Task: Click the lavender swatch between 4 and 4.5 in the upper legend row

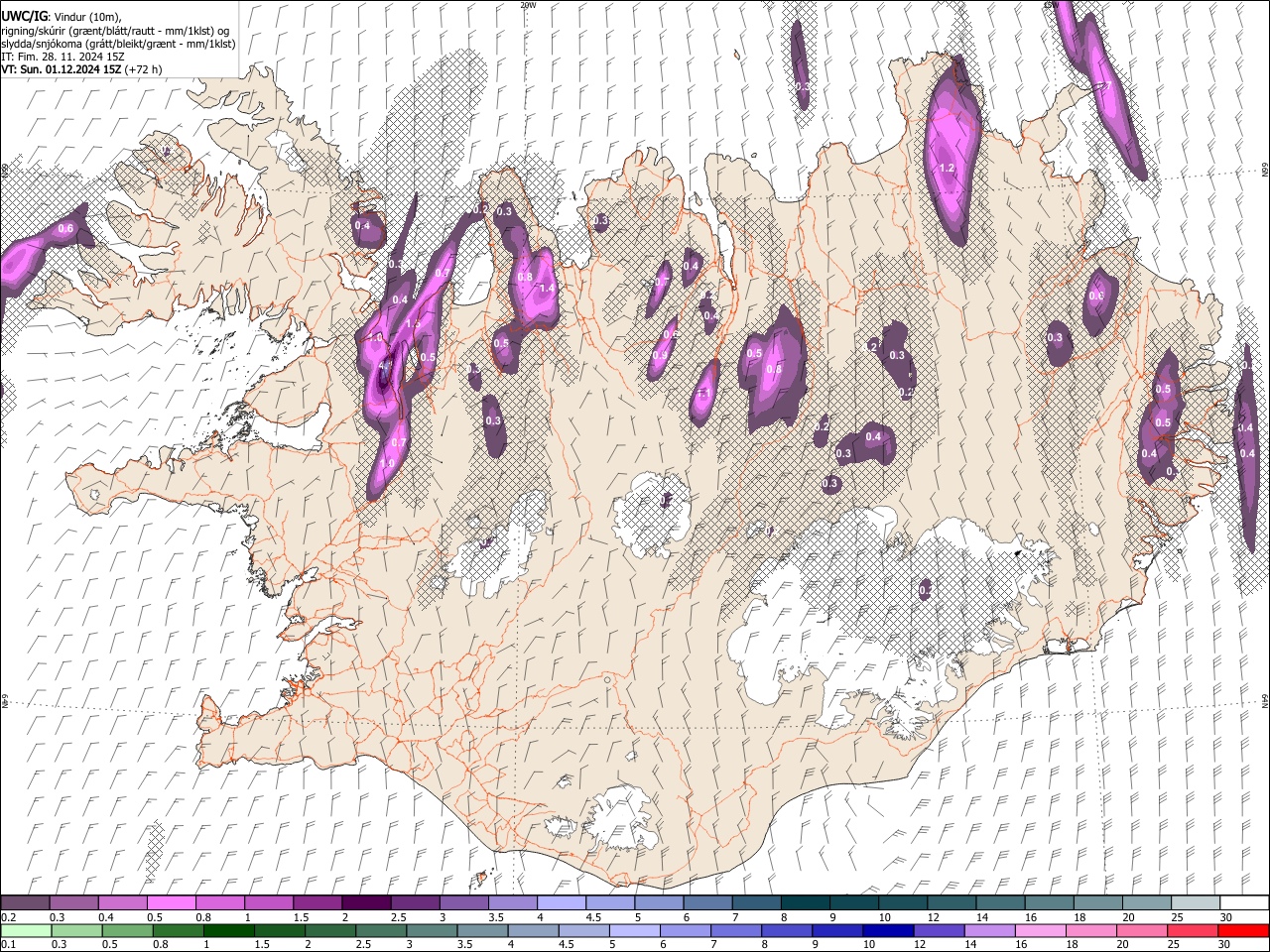Action: 562,903
